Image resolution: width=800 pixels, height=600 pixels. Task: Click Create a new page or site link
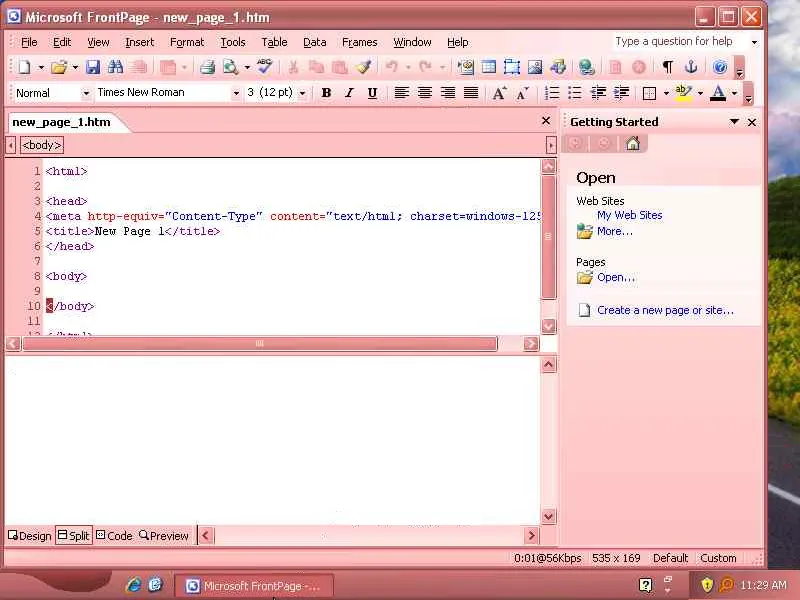tap(665, 310)
